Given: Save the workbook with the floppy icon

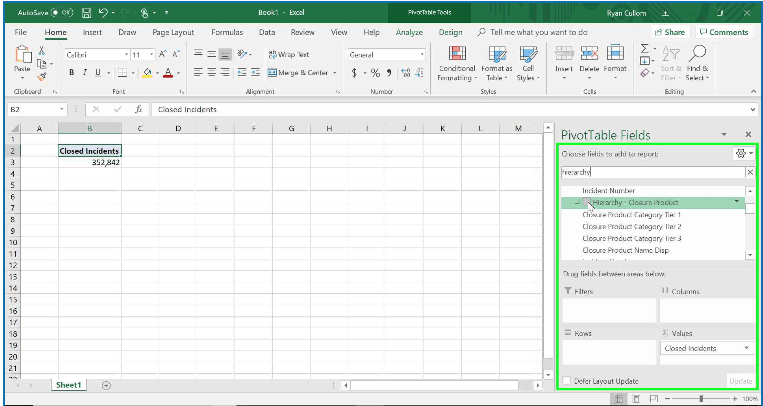Looking at the screenshot, I should 87,13.
